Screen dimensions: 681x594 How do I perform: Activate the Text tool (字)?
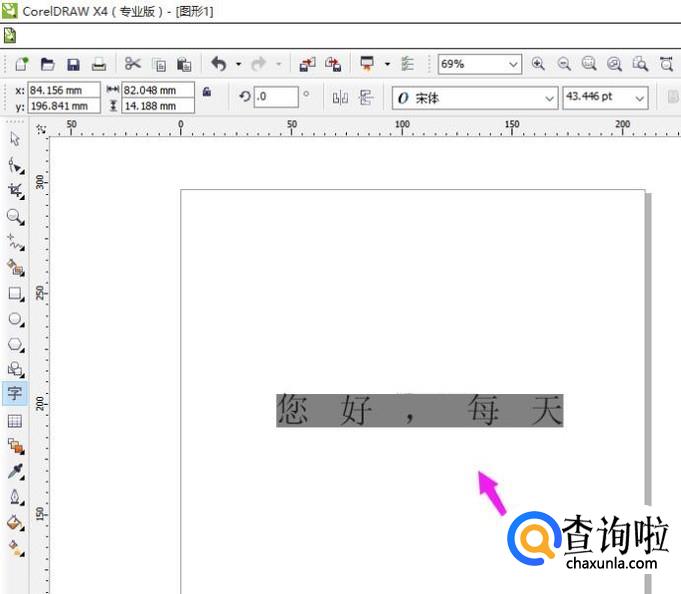(x=15, y=394)
